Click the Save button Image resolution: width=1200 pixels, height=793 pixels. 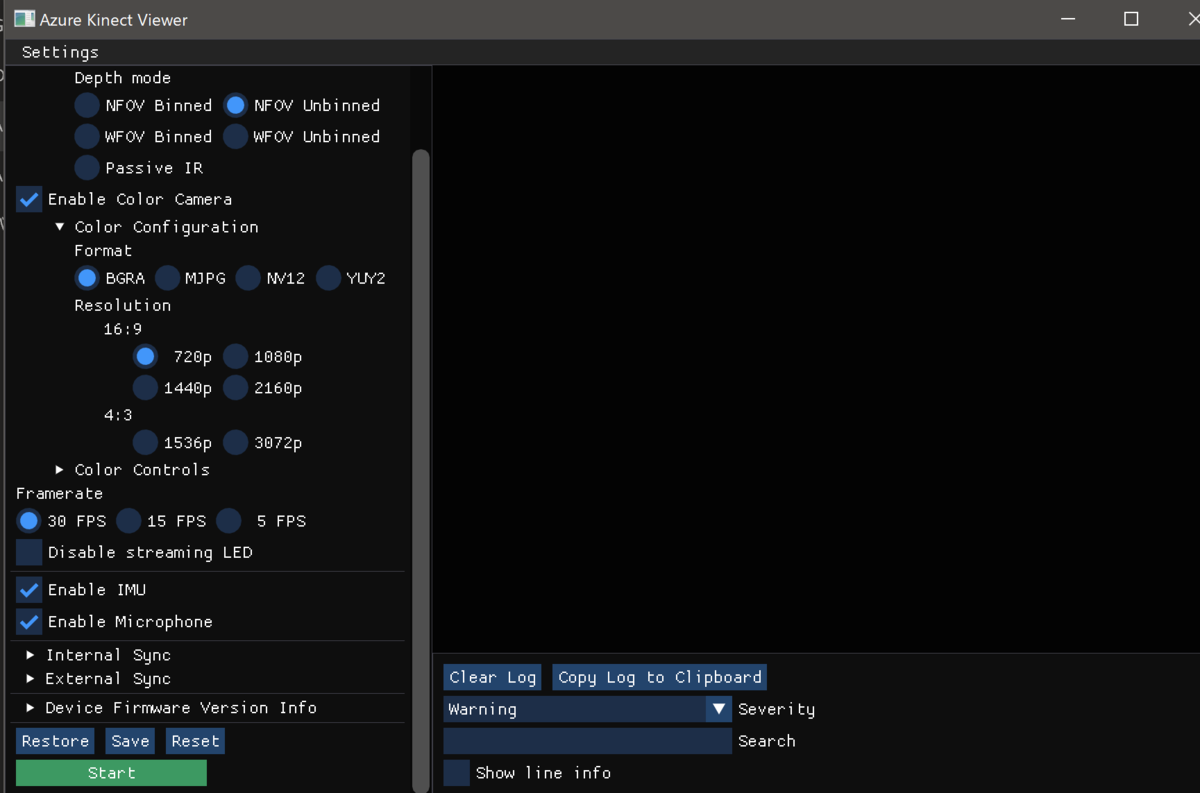tap(130, 741)
